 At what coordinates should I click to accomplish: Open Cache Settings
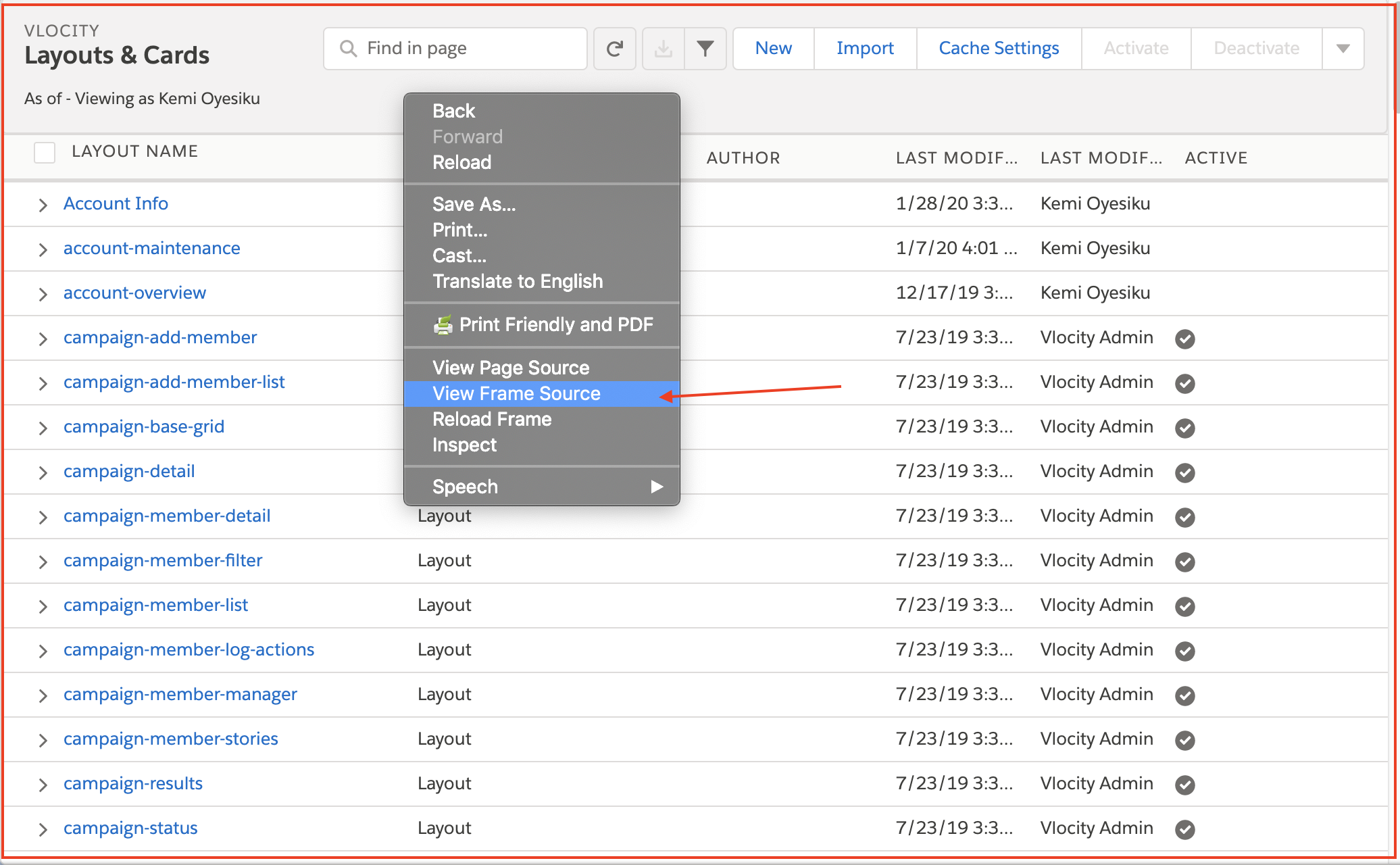click(x=999, y=49)
